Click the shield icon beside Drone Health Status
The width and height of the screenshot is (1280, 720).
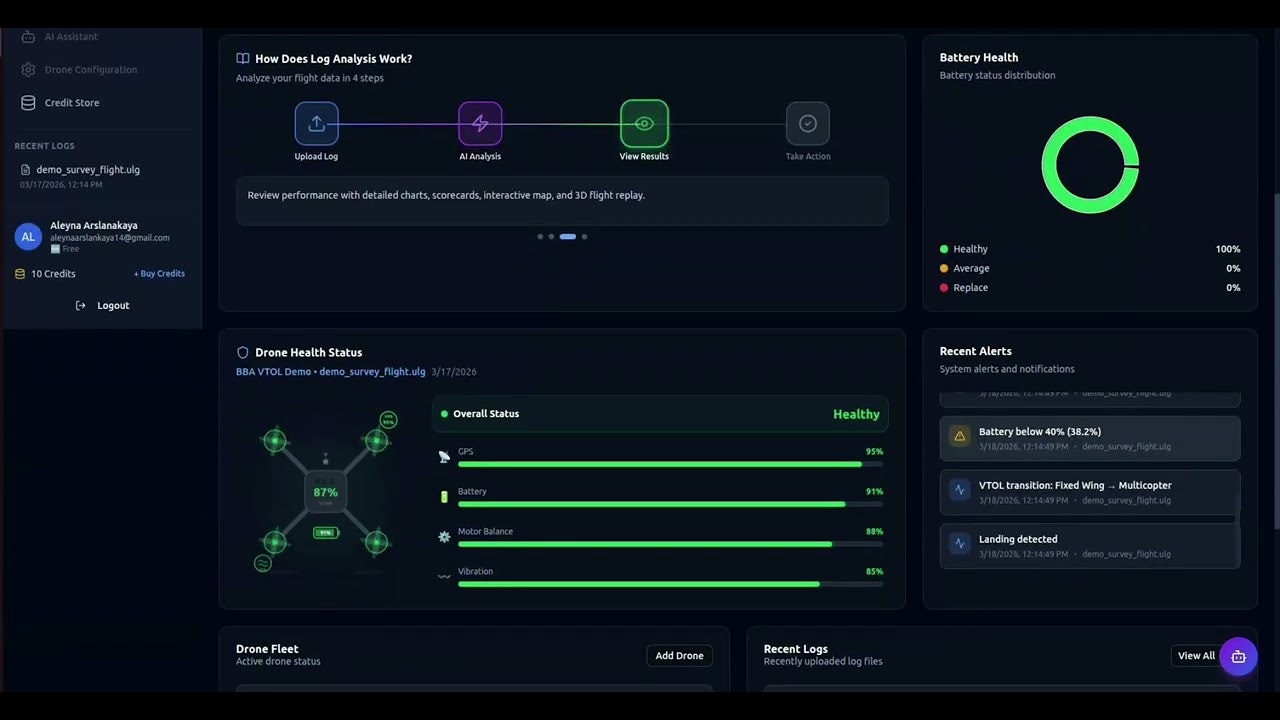(243, 353)
